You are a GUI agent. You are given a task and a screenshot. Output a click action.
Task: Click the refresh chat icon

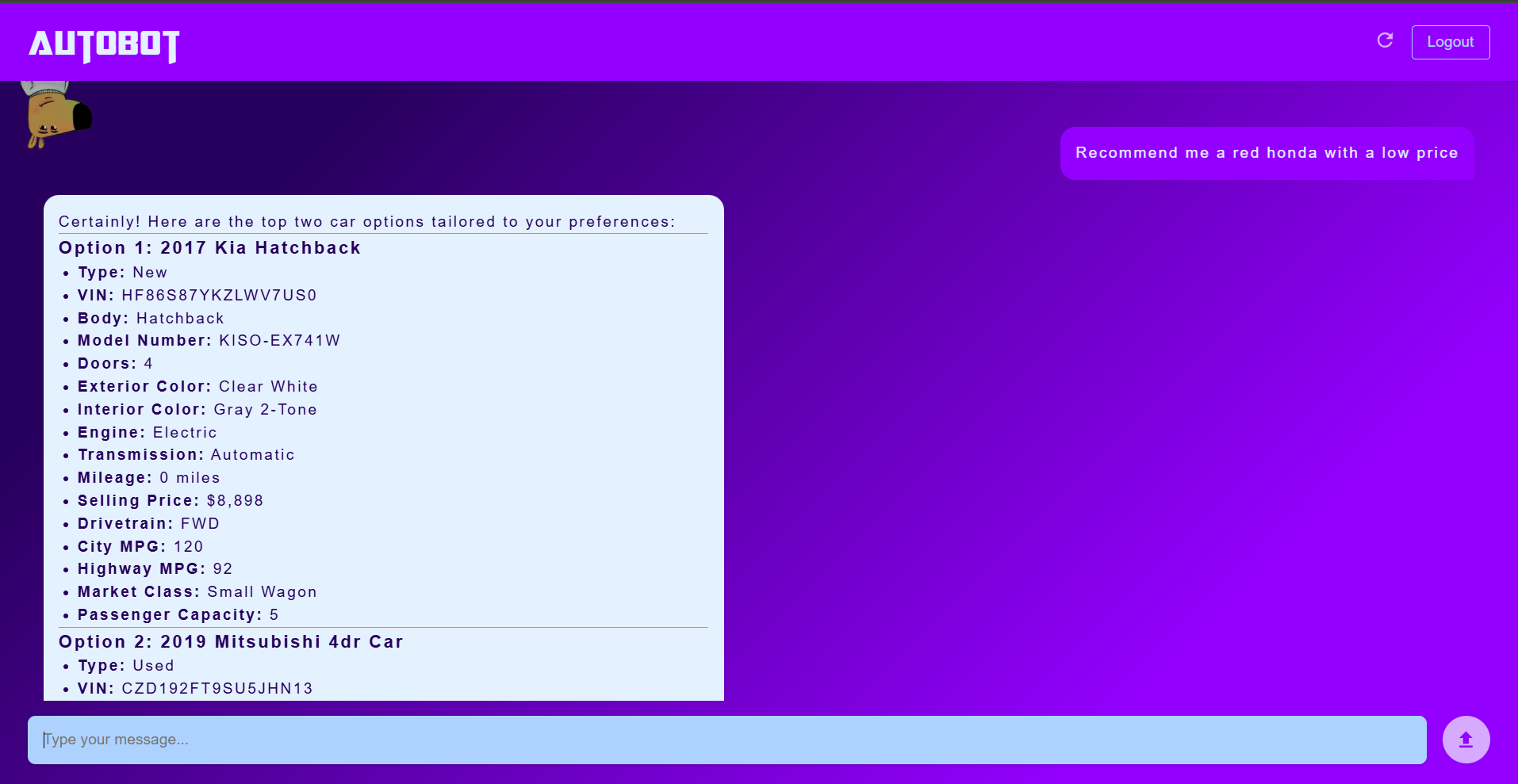point(1385,40)
